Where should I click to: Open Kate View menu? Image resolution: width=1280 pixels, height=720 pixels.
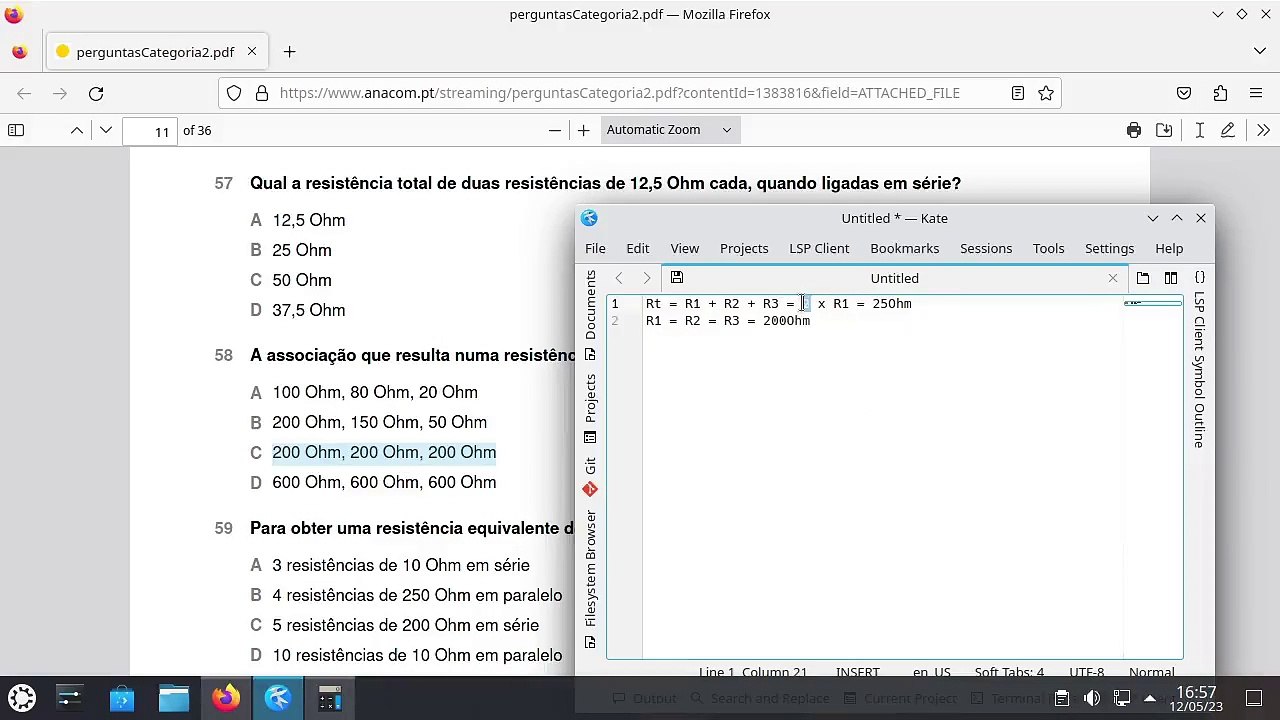(684, 248)
